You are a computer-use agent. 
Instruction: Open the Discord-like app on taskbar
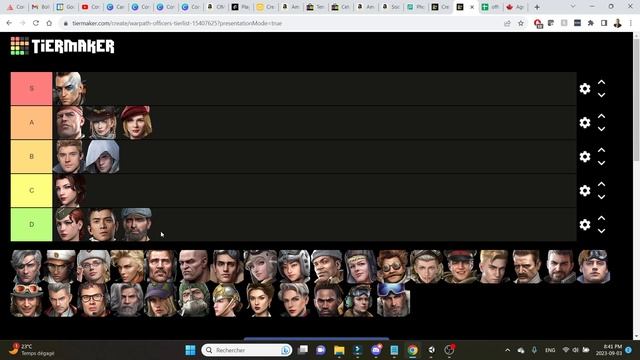376,350
